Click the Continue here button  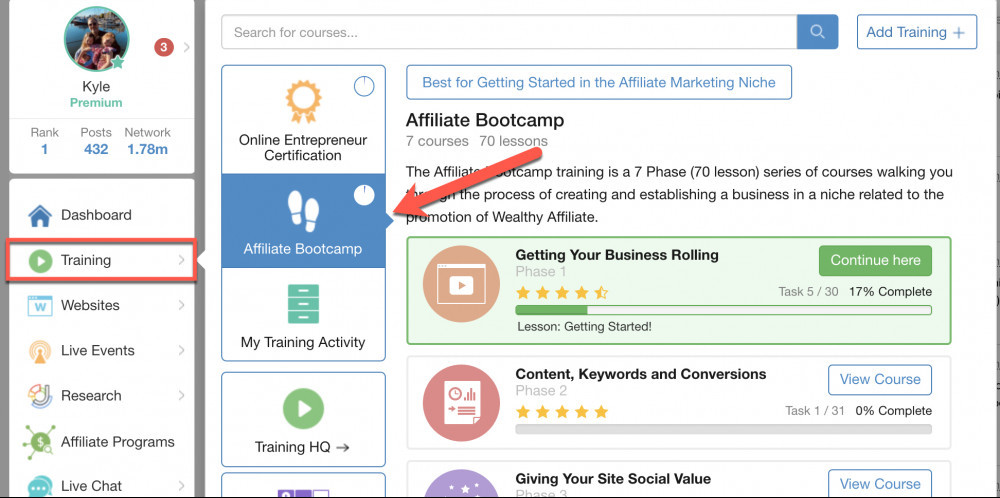[875, 260]
